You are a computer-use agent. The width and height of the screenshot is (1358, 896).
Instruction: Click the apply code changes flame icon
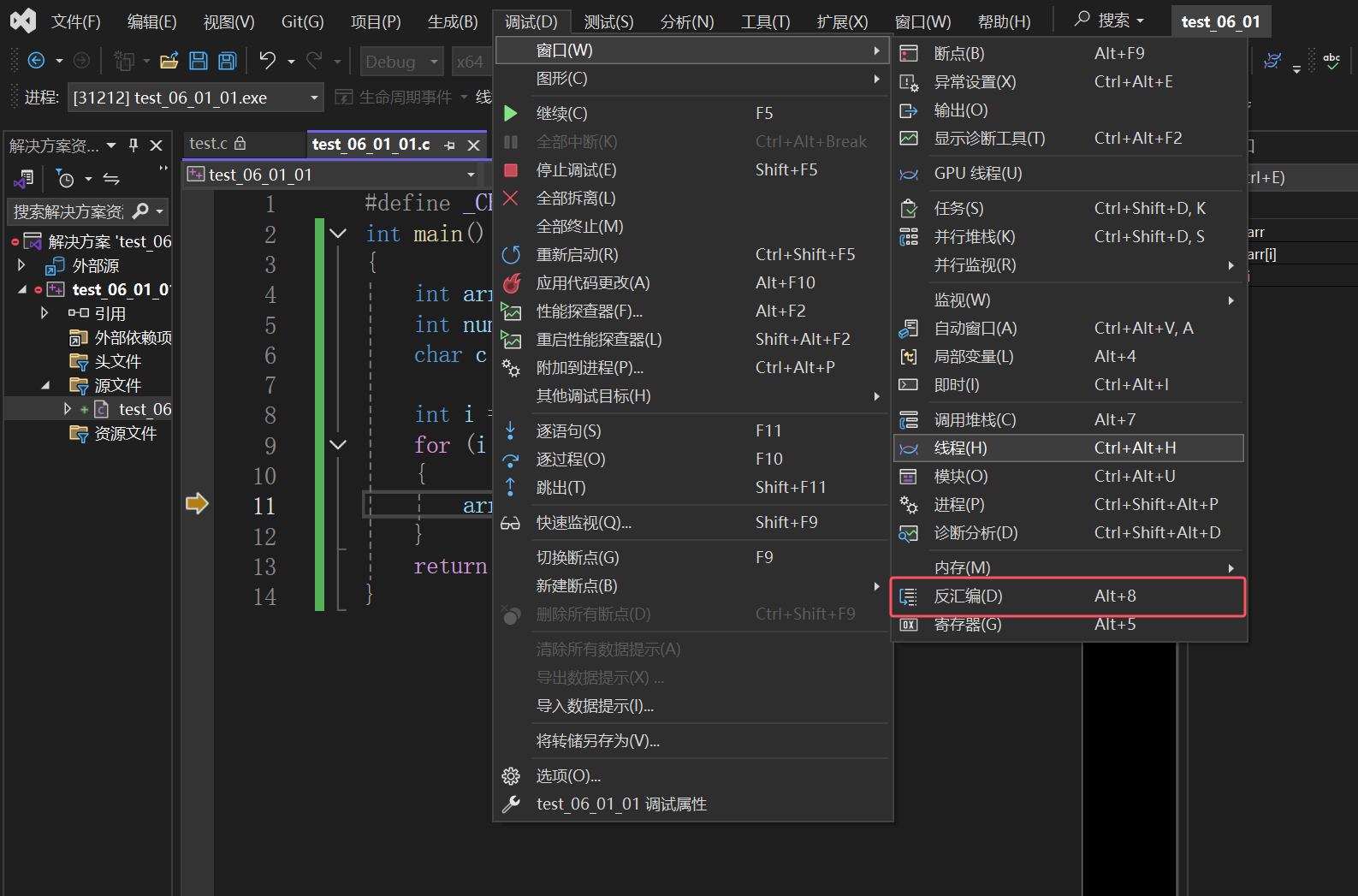pyautogui.click(x=512, y=283)
